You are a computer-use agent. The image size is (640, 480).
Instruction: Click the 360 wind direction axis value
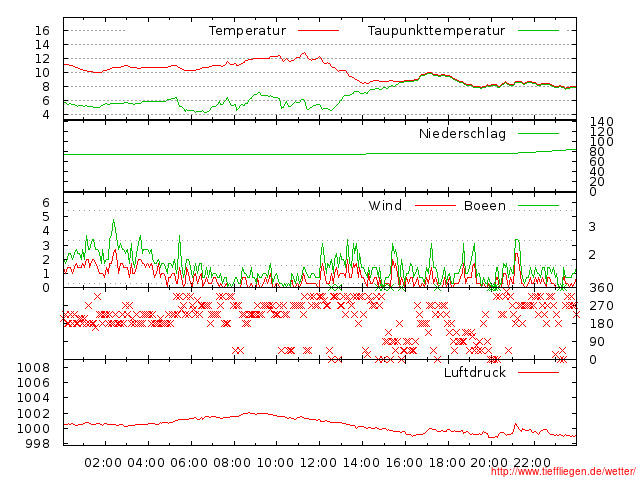[602, 288]
